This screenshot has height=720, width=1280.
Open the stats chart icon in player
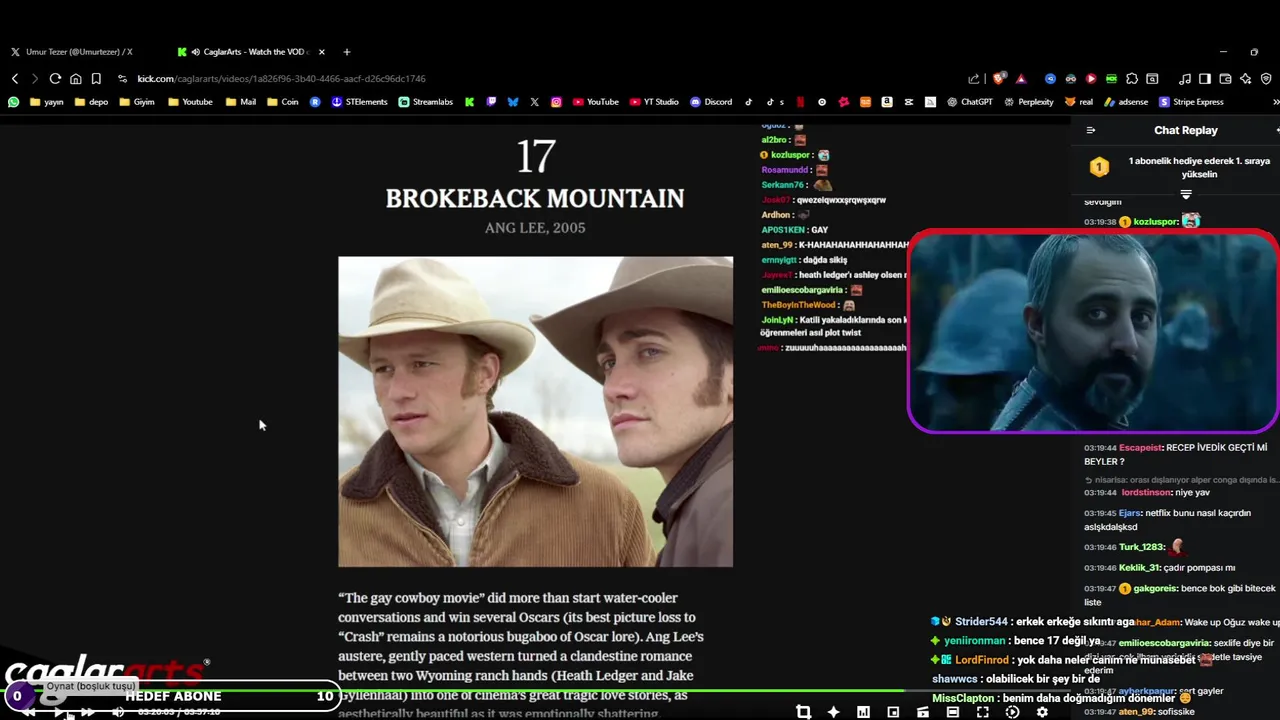863,712
